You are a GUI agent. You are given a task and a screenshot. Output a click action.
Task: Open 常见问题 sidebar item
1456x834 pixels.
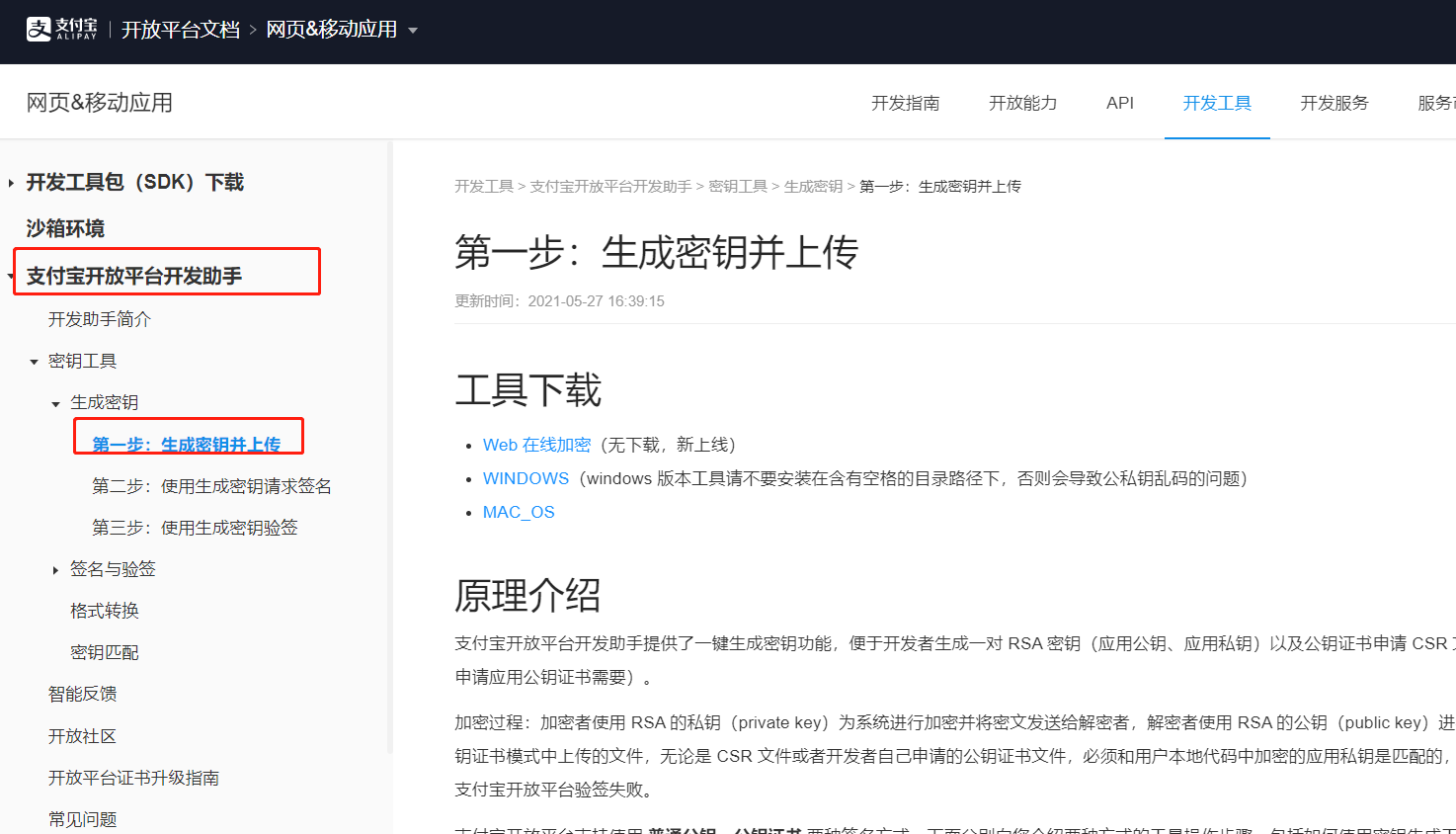[82, 819]
